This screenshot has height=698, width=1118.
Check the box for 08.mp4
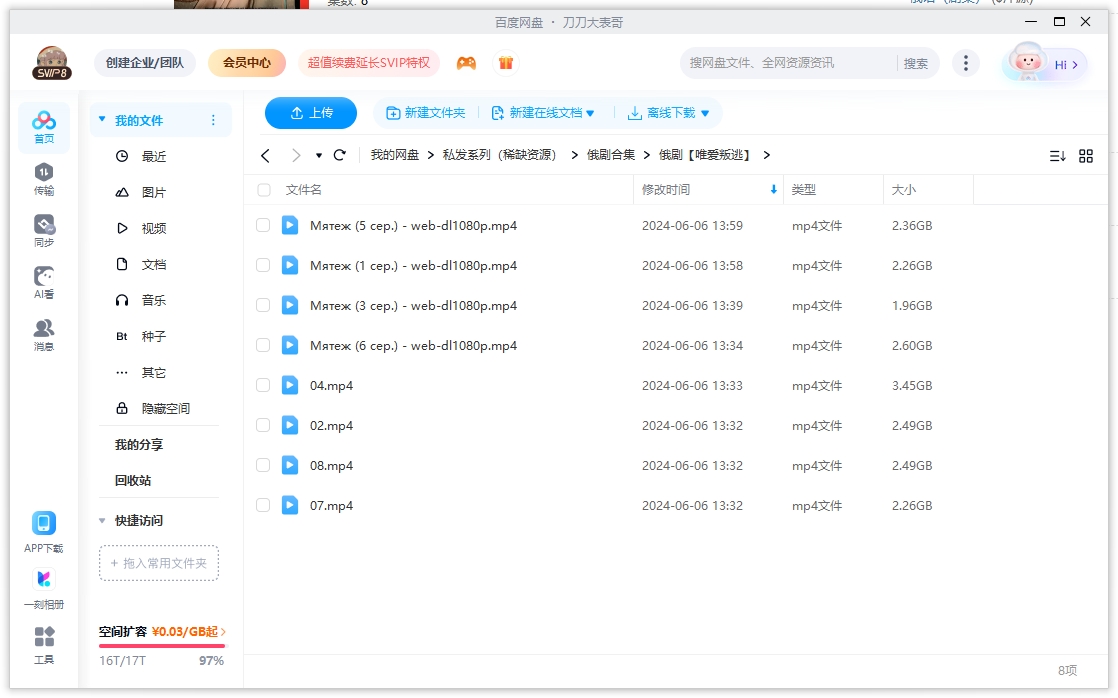click(263, 465)
